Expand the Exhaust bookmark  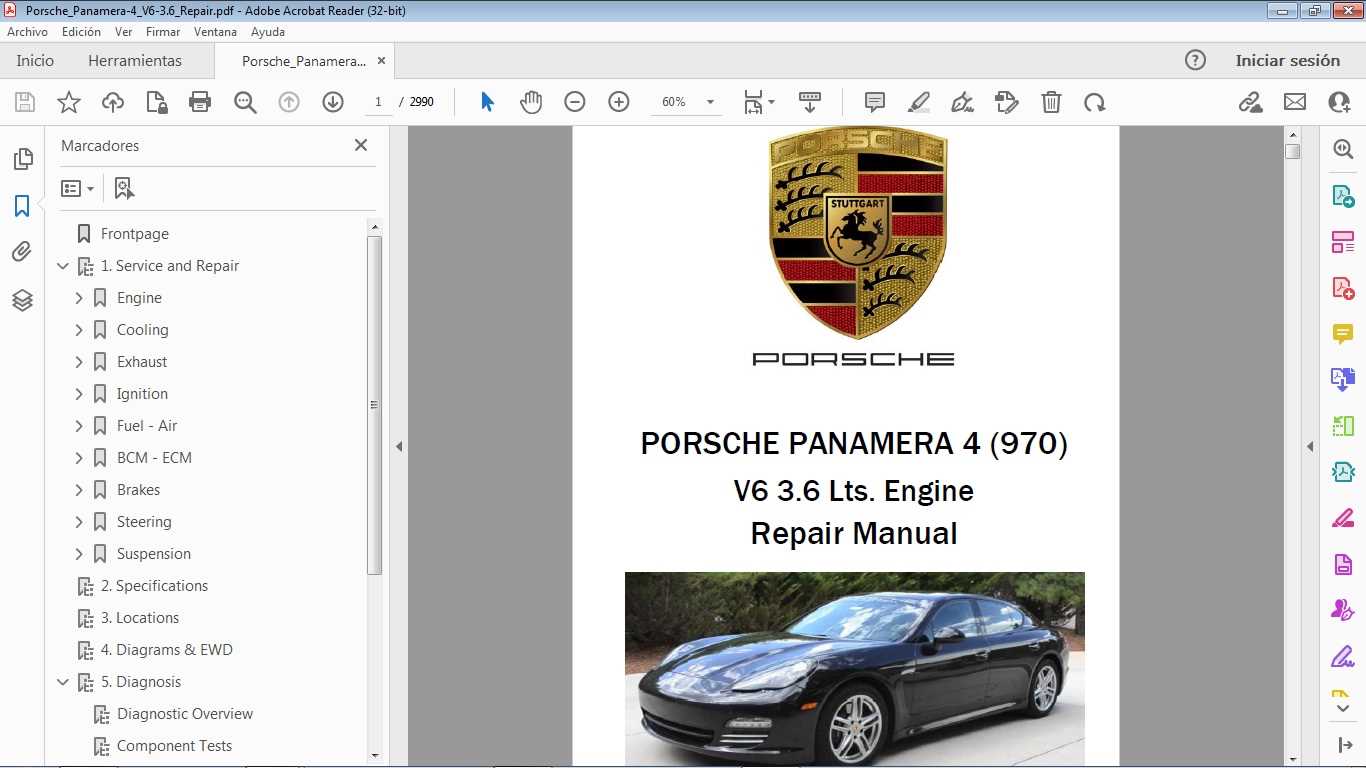tap(79, 362)
